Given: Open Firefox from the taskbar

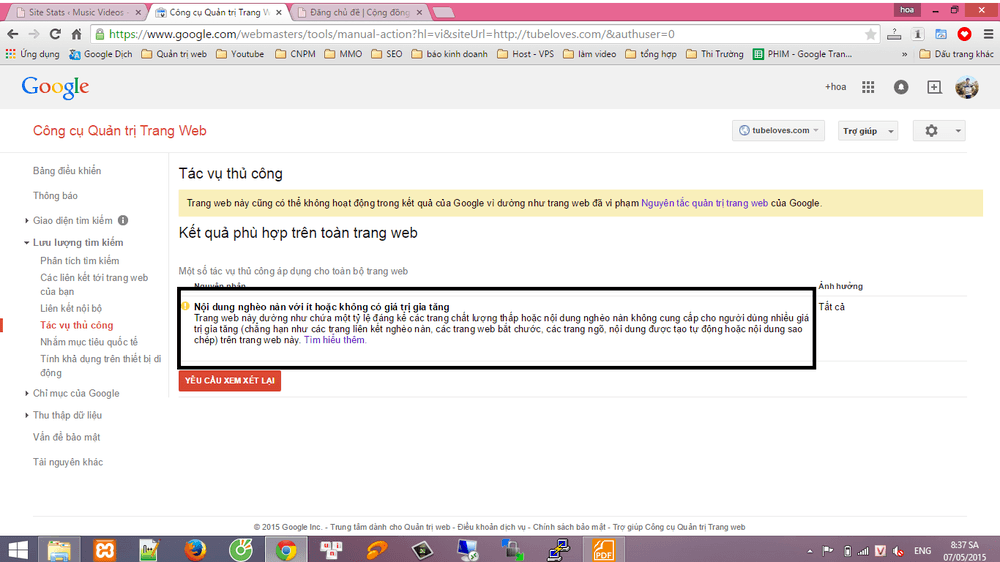Looking at the screenshot, I should coord(195,549).
